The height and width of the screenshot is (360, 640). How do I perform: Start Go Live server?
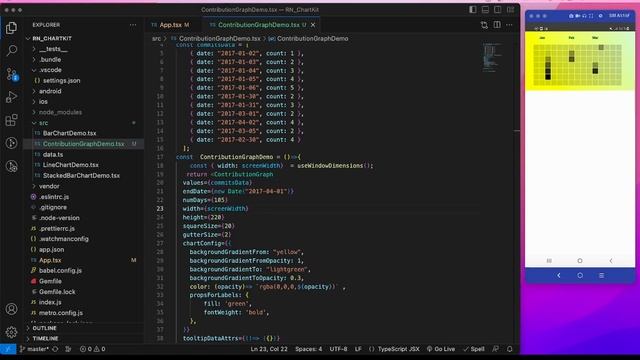click(x=441, y=349)
